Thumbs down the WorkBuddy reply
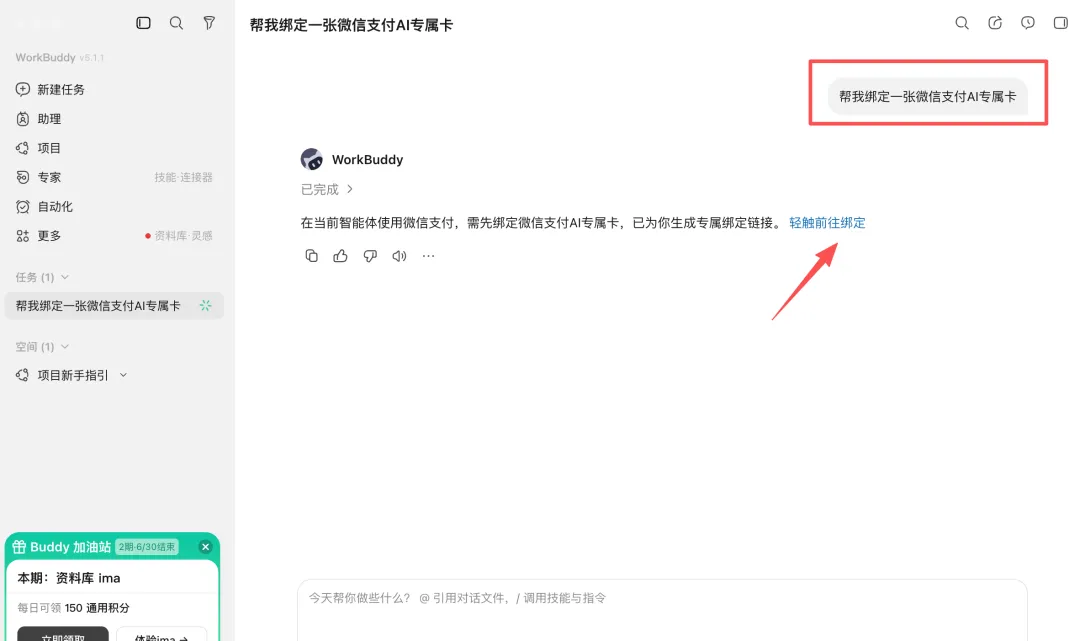Image resolution: width=1080 pixels, height=641 pixels. pos(370,256)
